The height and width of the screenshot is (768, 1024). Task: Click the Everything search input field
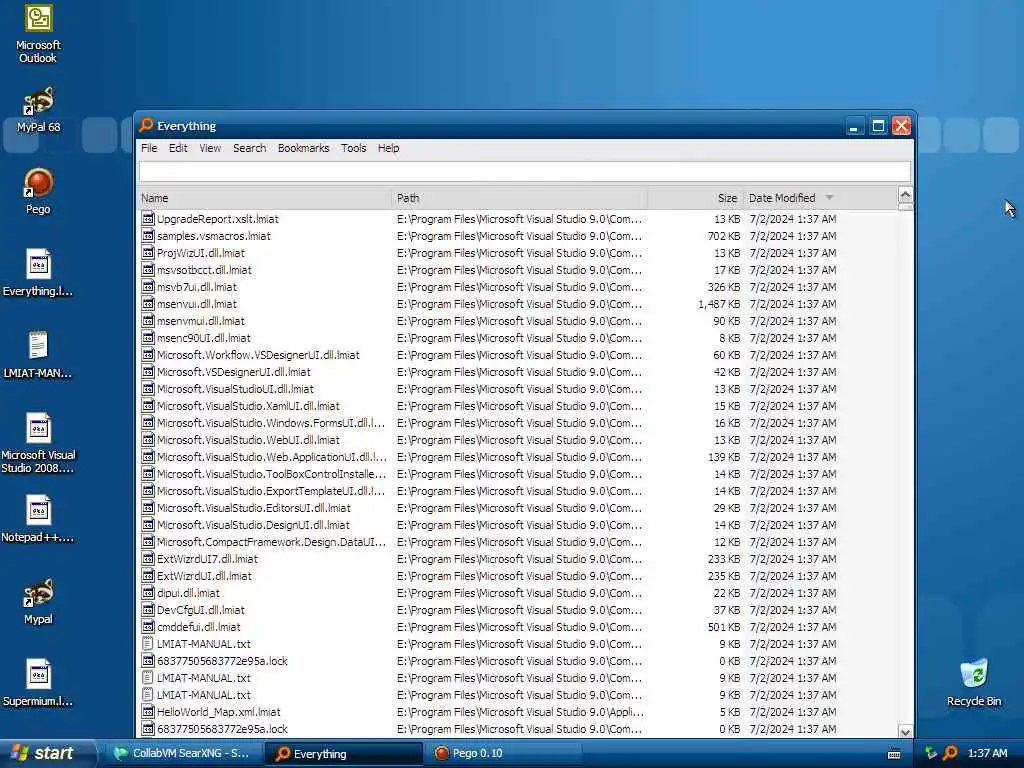pyautogui.click(x=524, y=172)
